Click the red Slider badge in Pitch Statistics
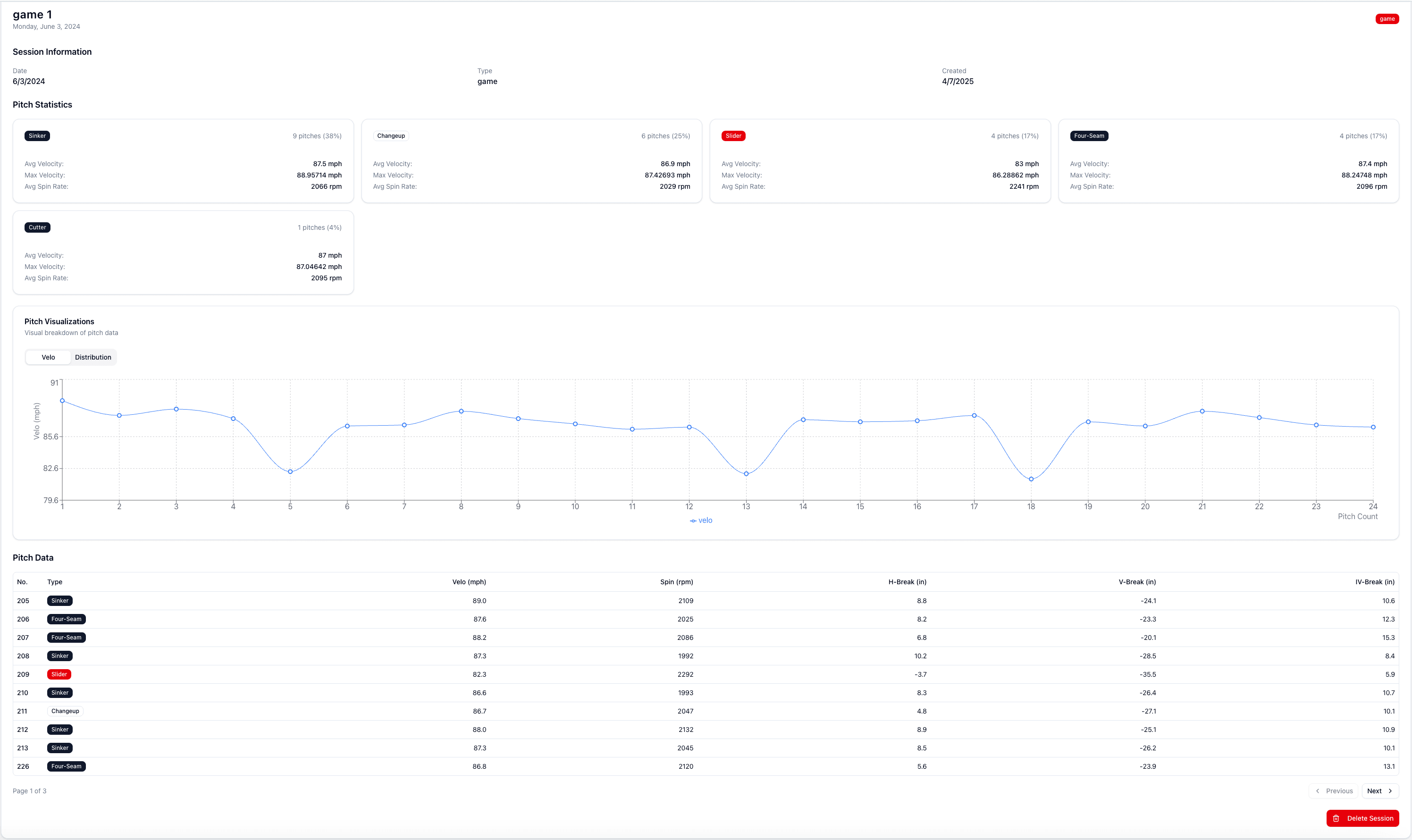1412x840 pixels. coord(733,136)
